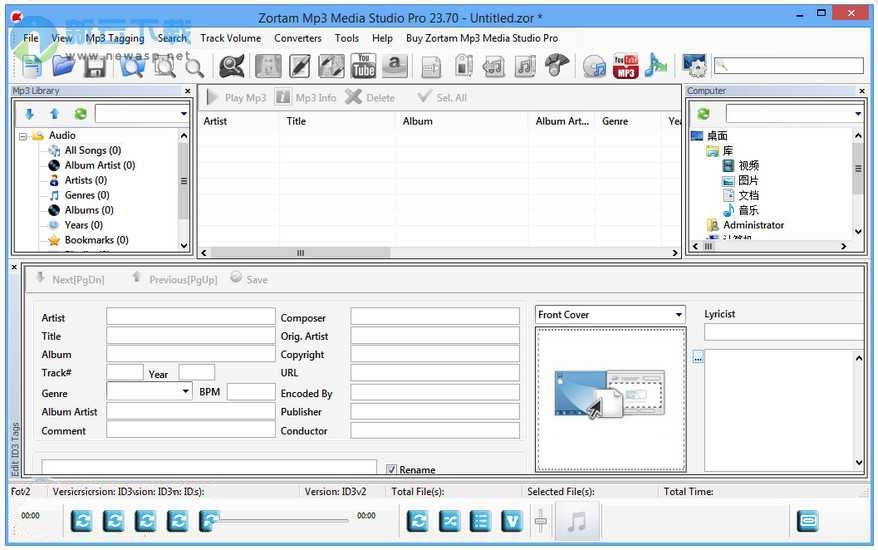The height and width of the screenshot is (550, 878).
Task: Open the Tools menu
Action: click(x=347, y=38)
